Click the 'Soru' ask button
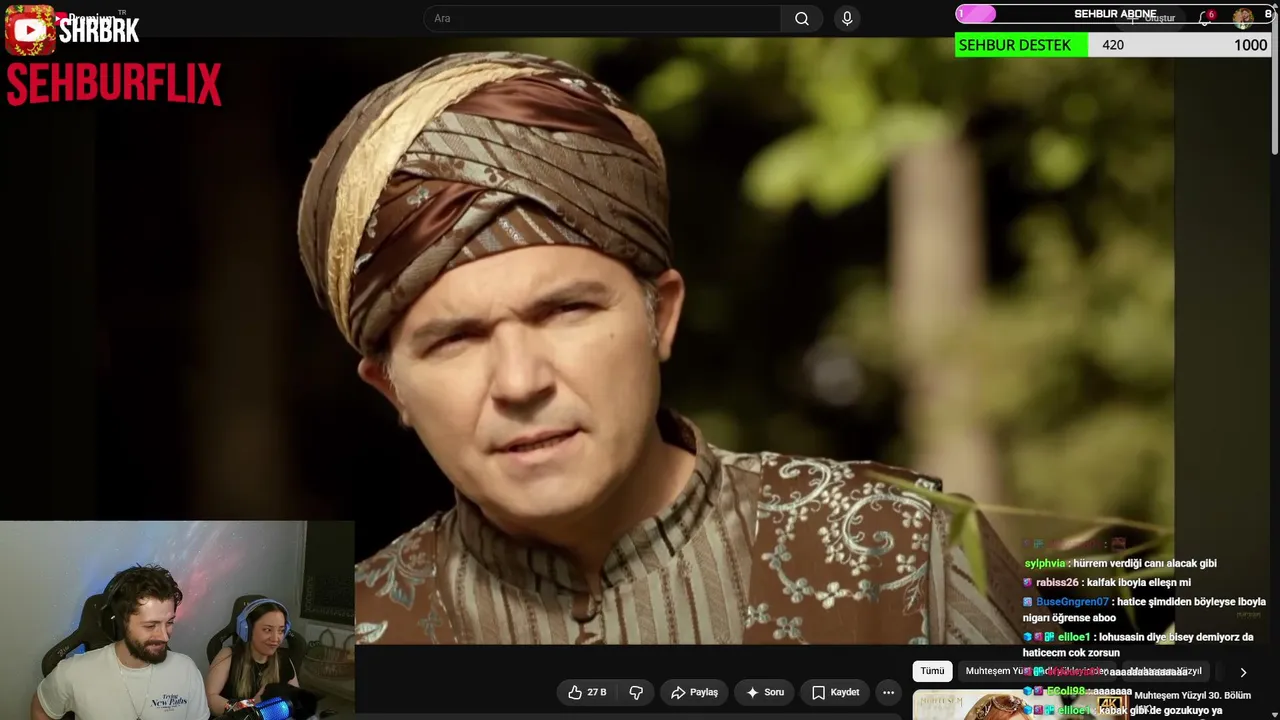The image size is (1280, 720). (x=765, y=692)
